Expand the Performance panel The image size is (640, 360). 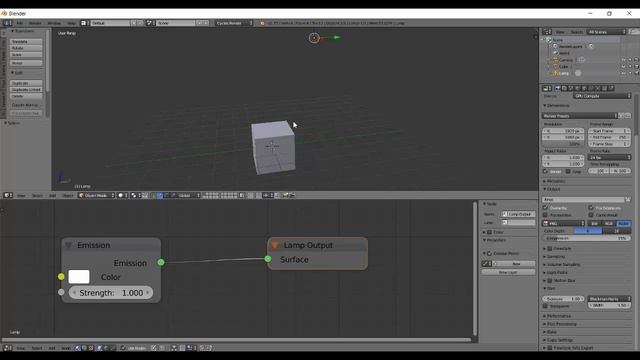[558, 316]
